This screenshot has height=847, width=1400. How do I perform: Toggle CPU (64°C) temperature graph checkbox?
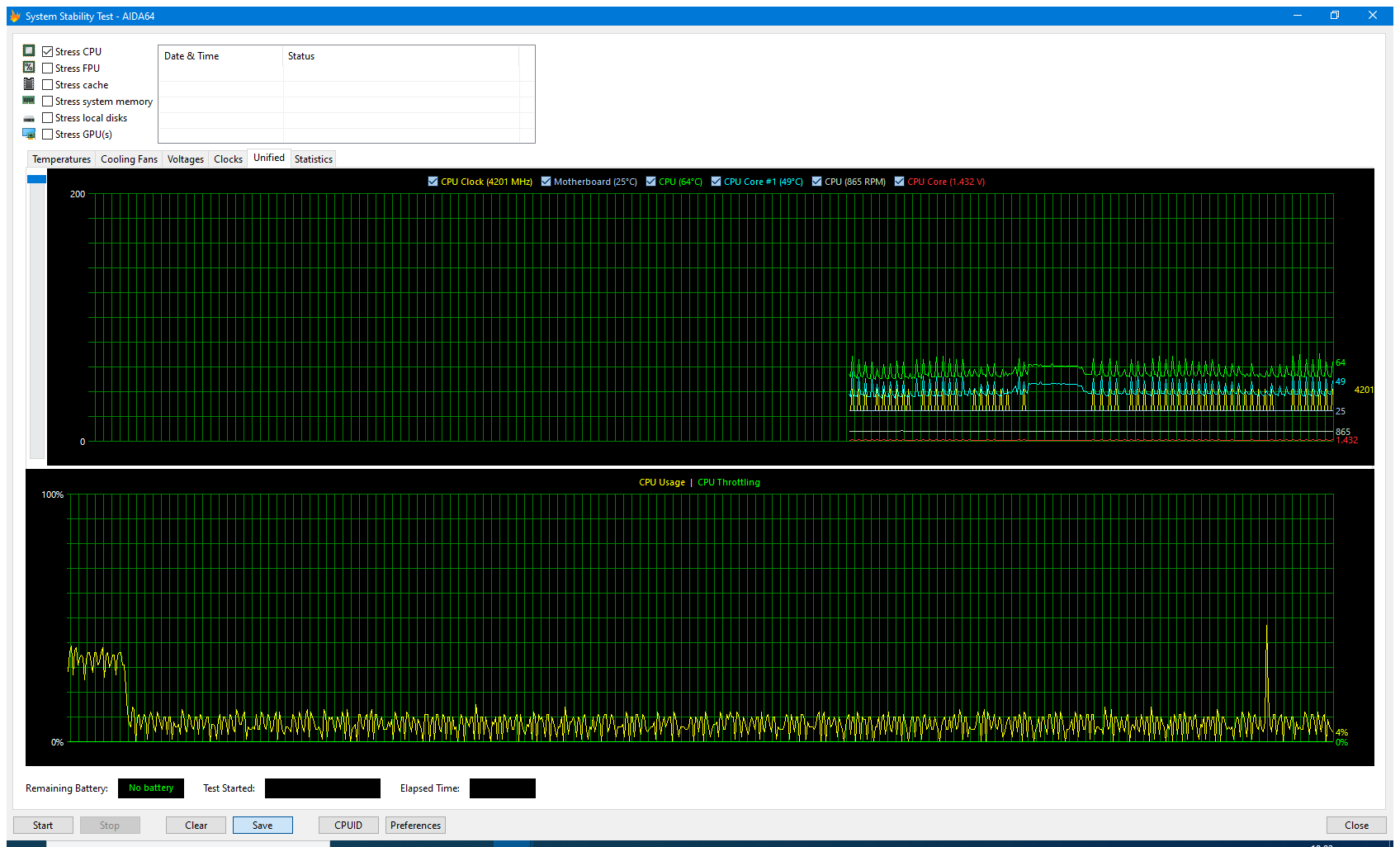click(x=651, y=182)
